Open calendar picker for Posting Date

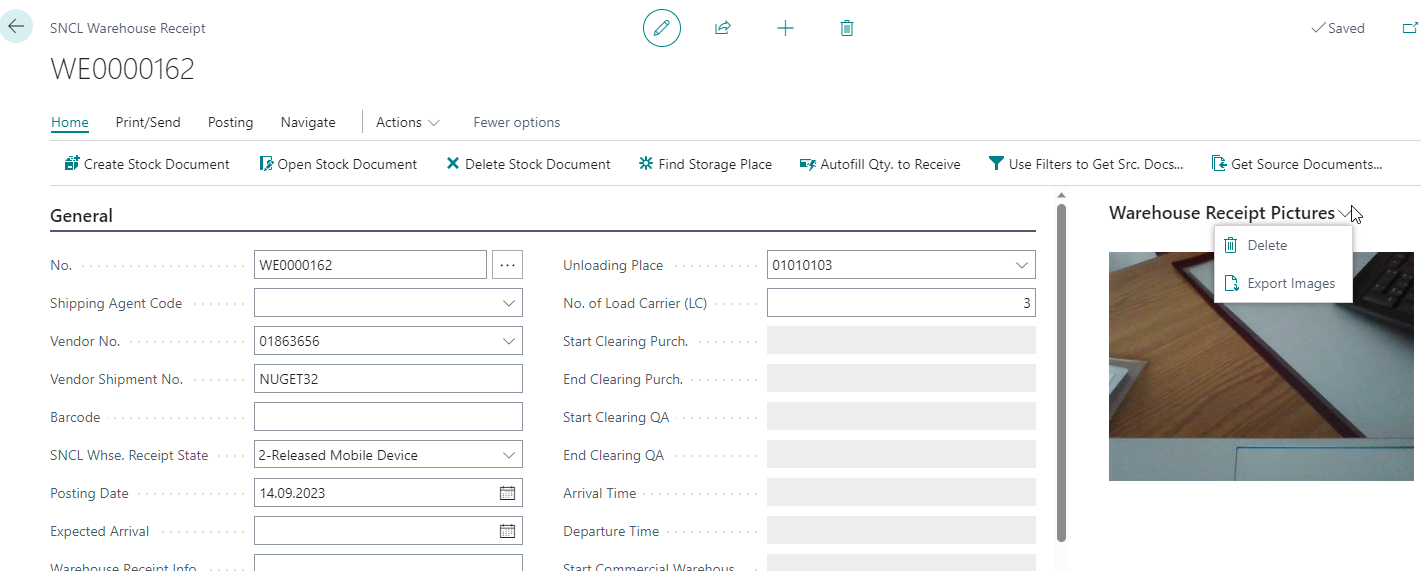[507, 493]
